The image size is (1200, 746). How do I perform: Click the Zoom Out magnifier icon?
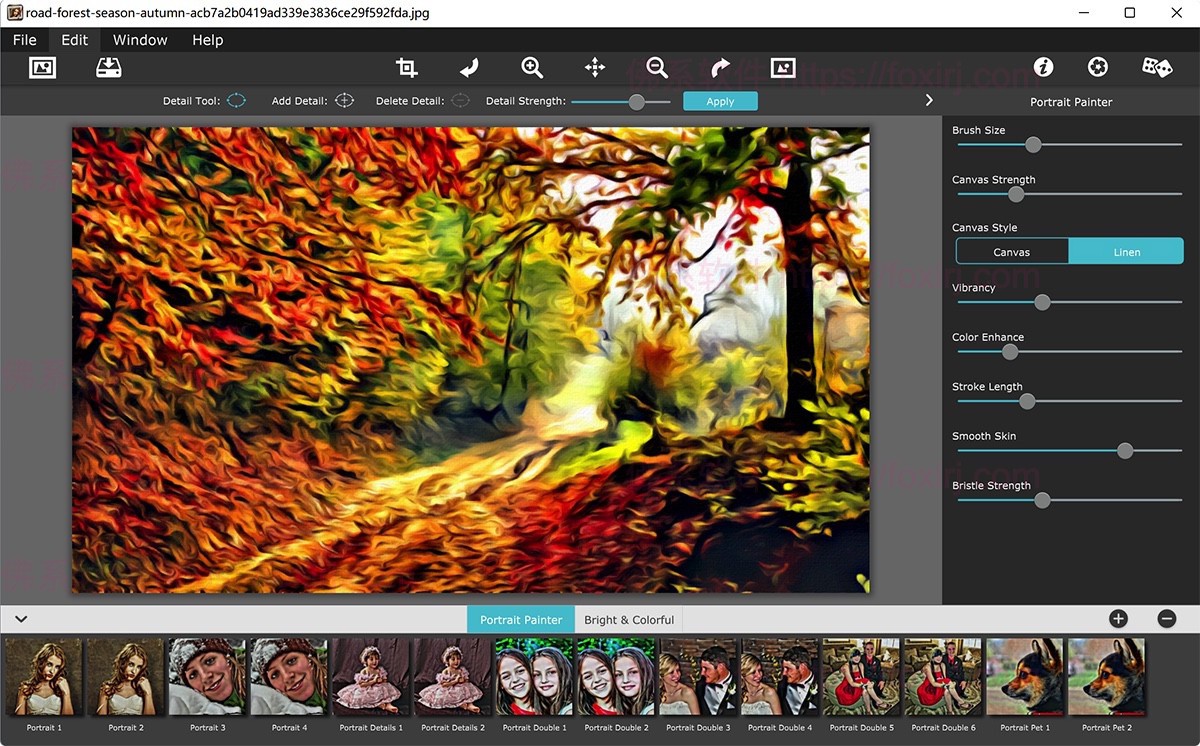pos(657,67)
